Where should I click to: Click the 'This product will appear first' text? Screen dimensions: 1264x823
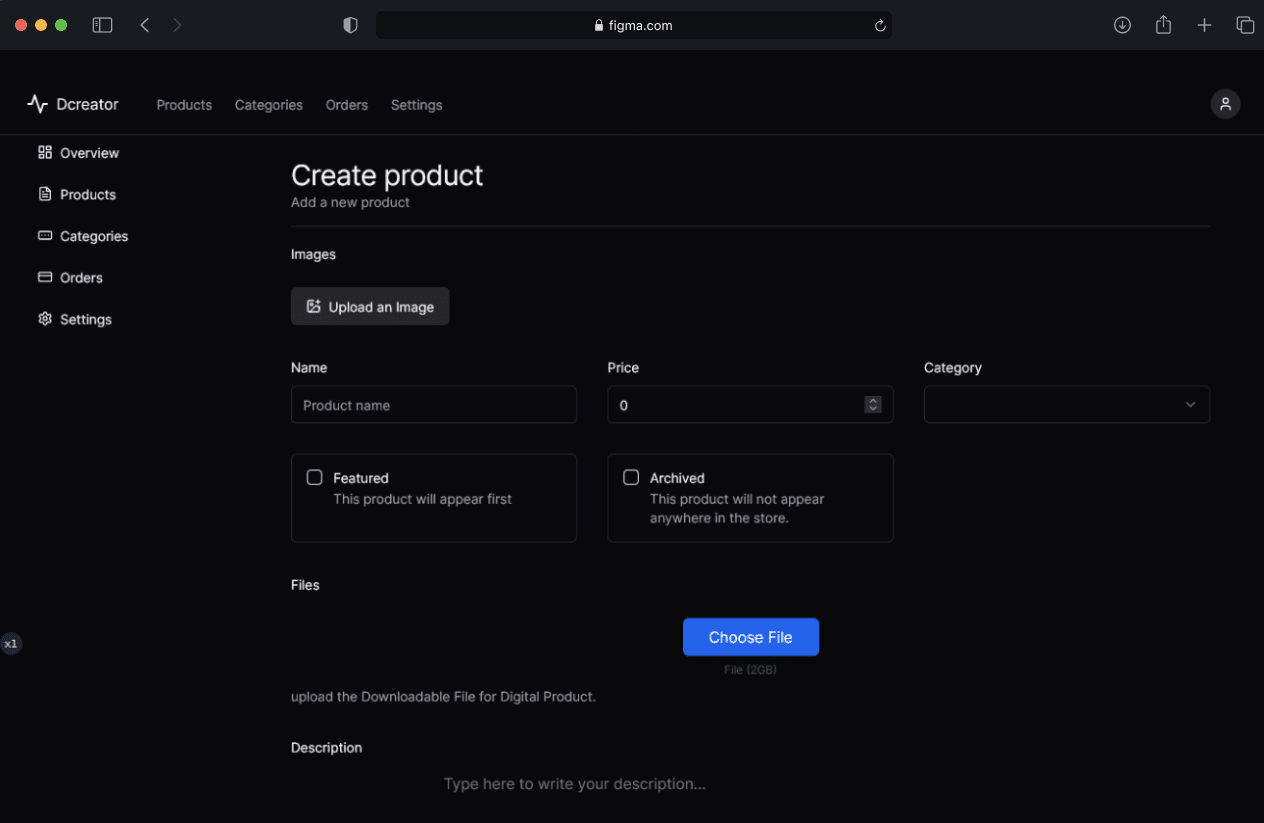422,499
